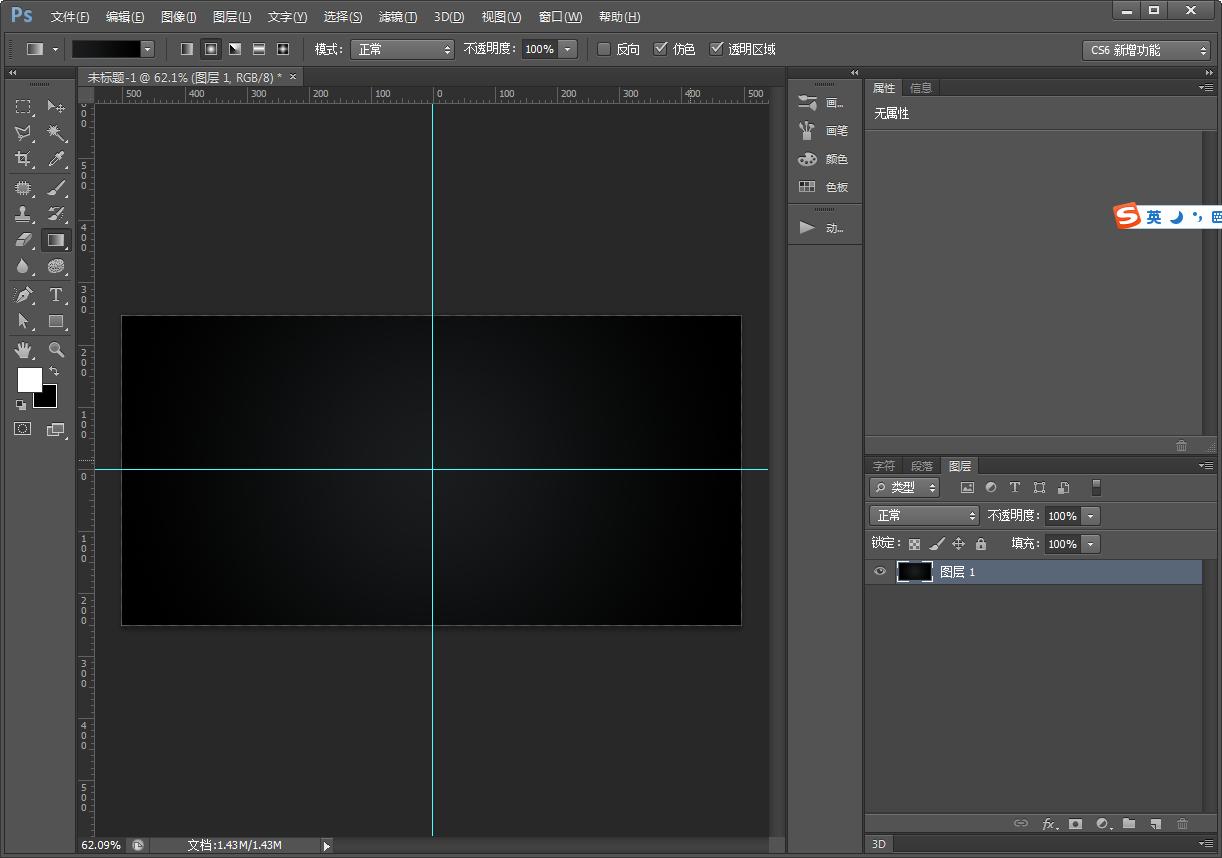
Task: Select the Crop tool
Action: 23,159
